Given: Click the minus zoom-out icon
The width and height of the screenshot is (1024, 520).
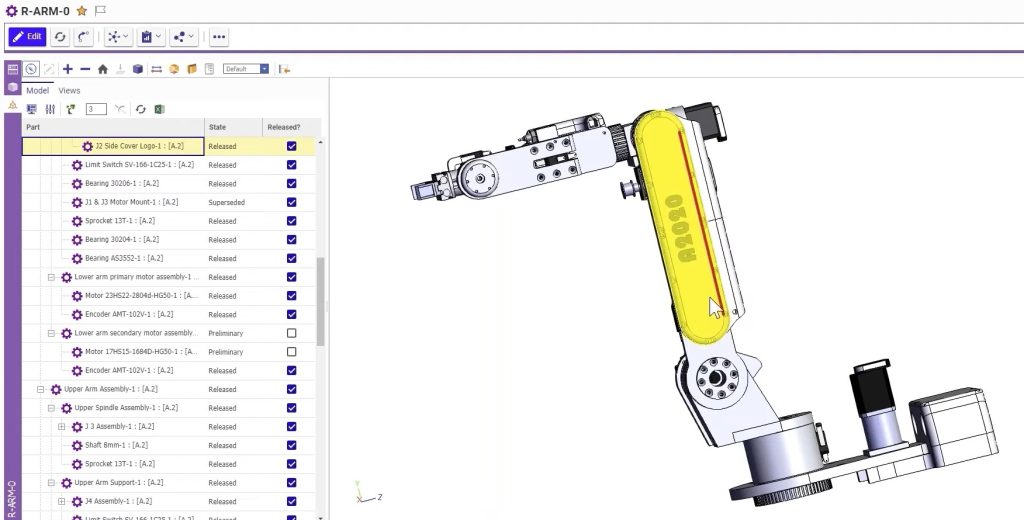Looking at the screenshot, I should click(x=85, y=69).
